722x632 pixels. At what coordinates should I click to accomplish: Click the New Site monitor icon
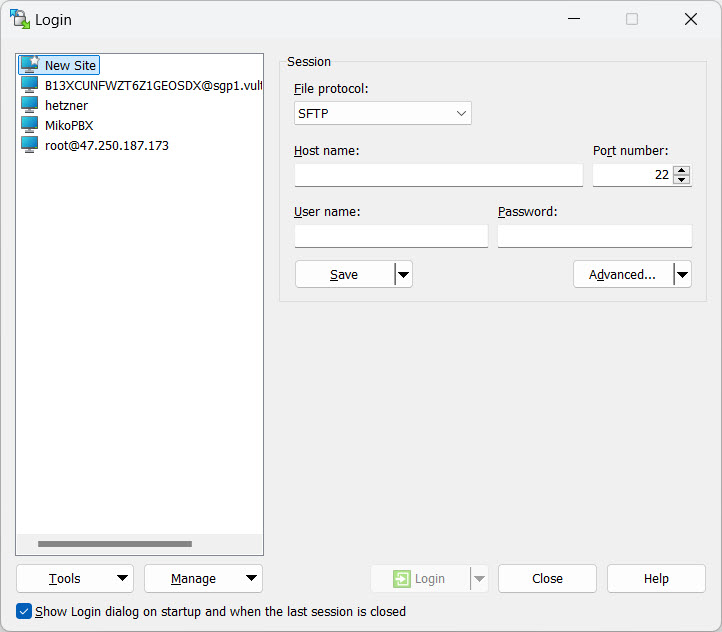(30, 65)
